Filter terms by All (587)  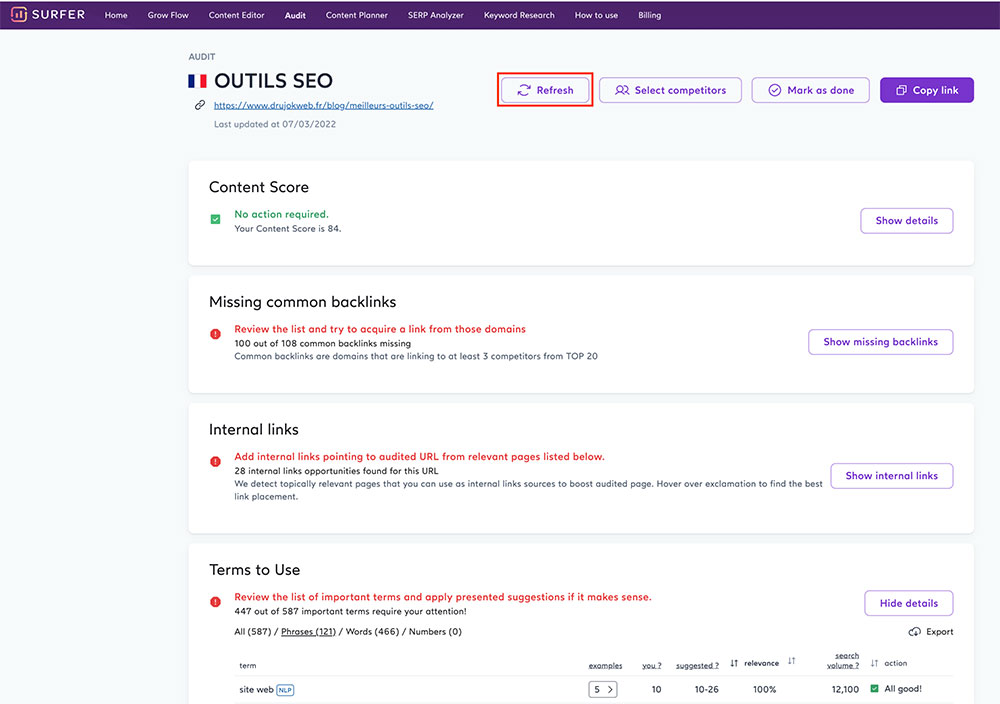coord(253,632)
